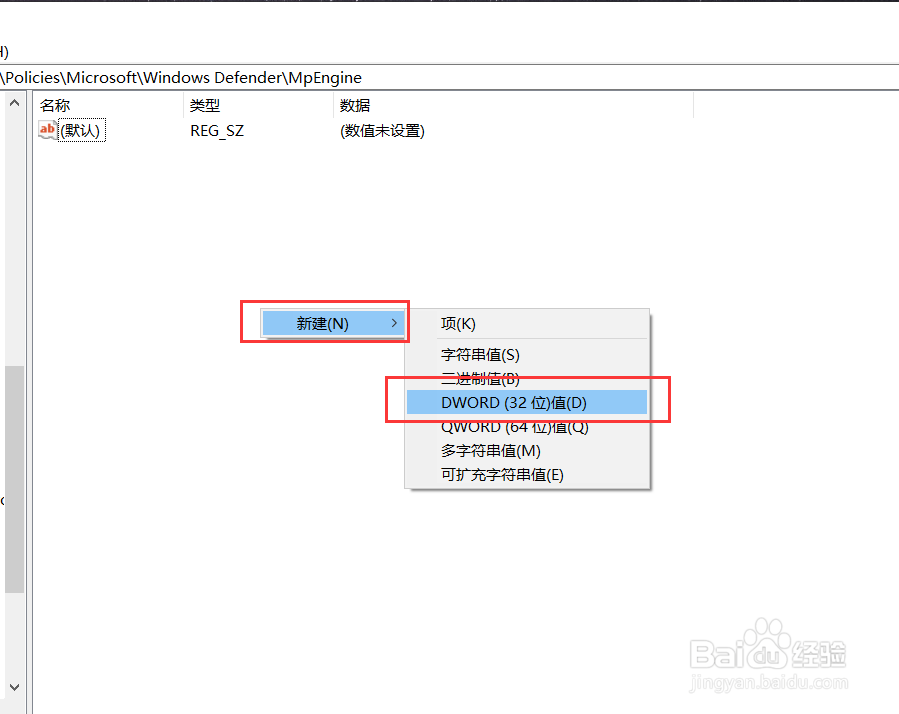Click the (数值未设置) data cell

pos(382,131)
